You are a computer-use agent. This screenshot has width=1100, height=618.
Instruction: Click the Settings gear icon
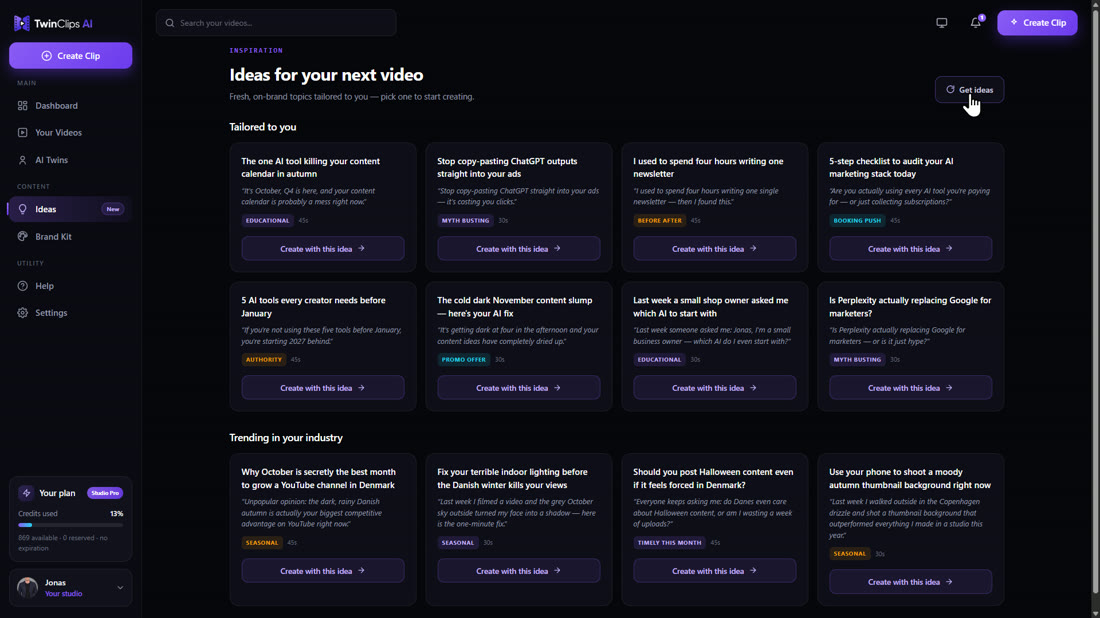[x=22, y=313]
